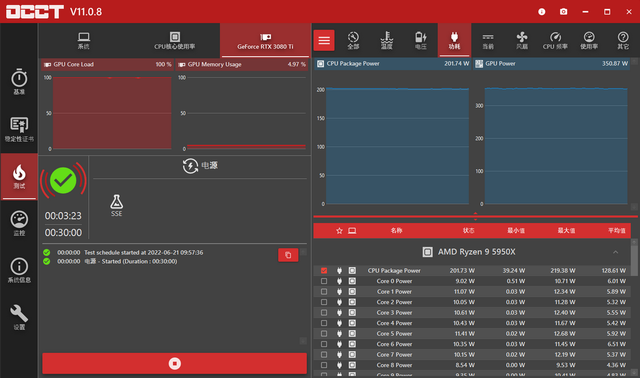This screenshot has height=378, width=640.
Task: Click the info icon in the title bar
Action: (542, 11)
